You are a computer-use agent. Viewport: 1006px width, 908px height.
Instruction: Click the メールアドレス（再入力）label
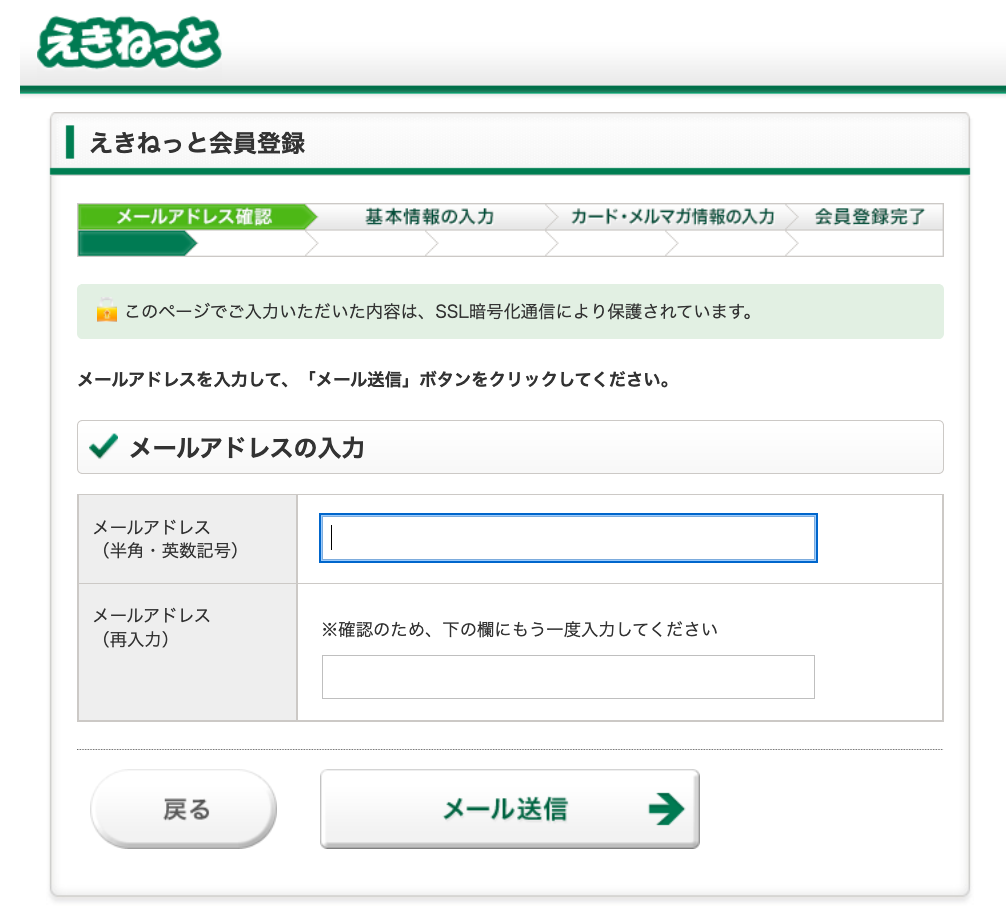pos(151,627)
